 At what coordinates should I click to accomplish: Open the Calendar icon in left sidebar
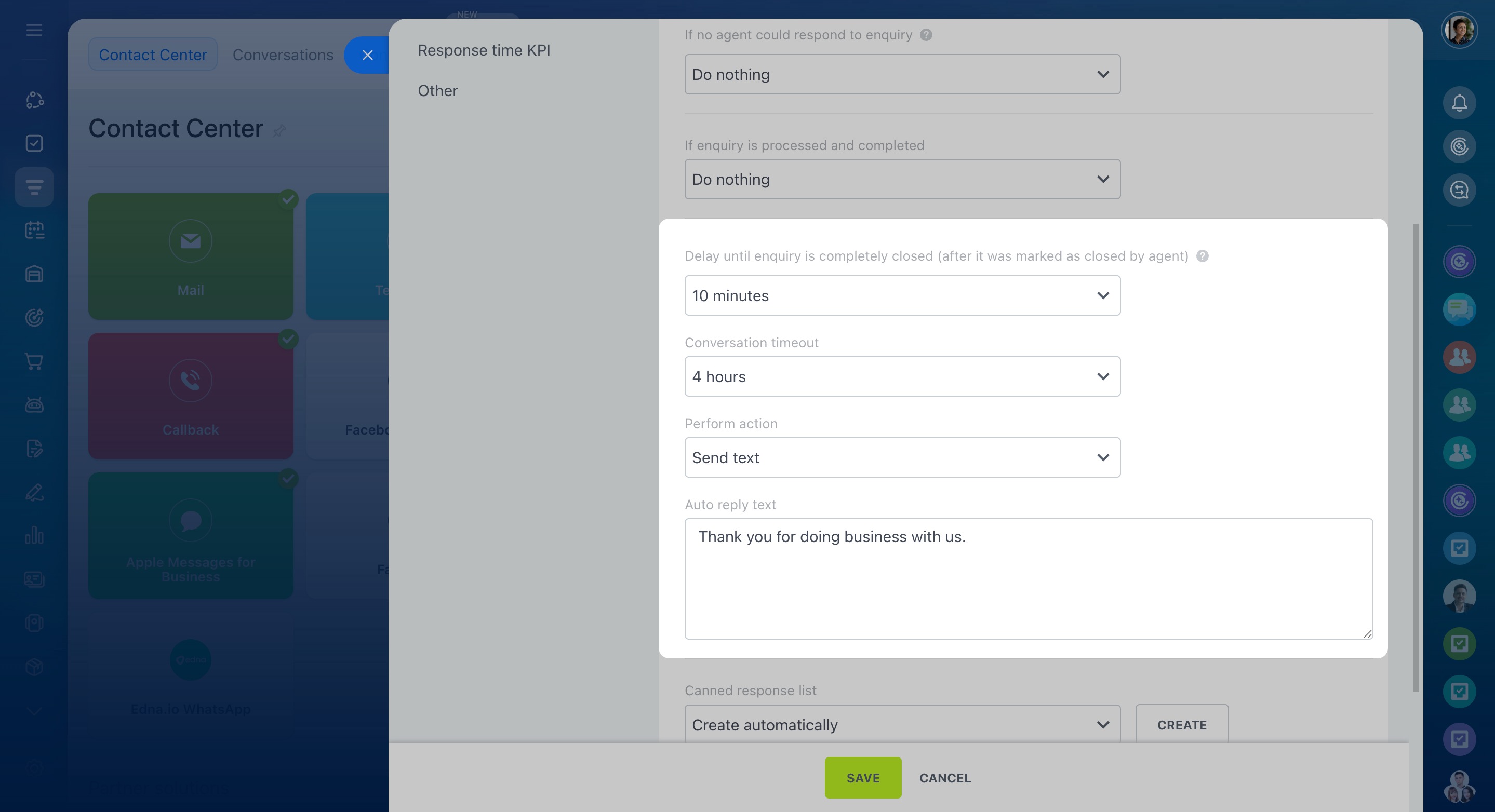pos(34,231)
